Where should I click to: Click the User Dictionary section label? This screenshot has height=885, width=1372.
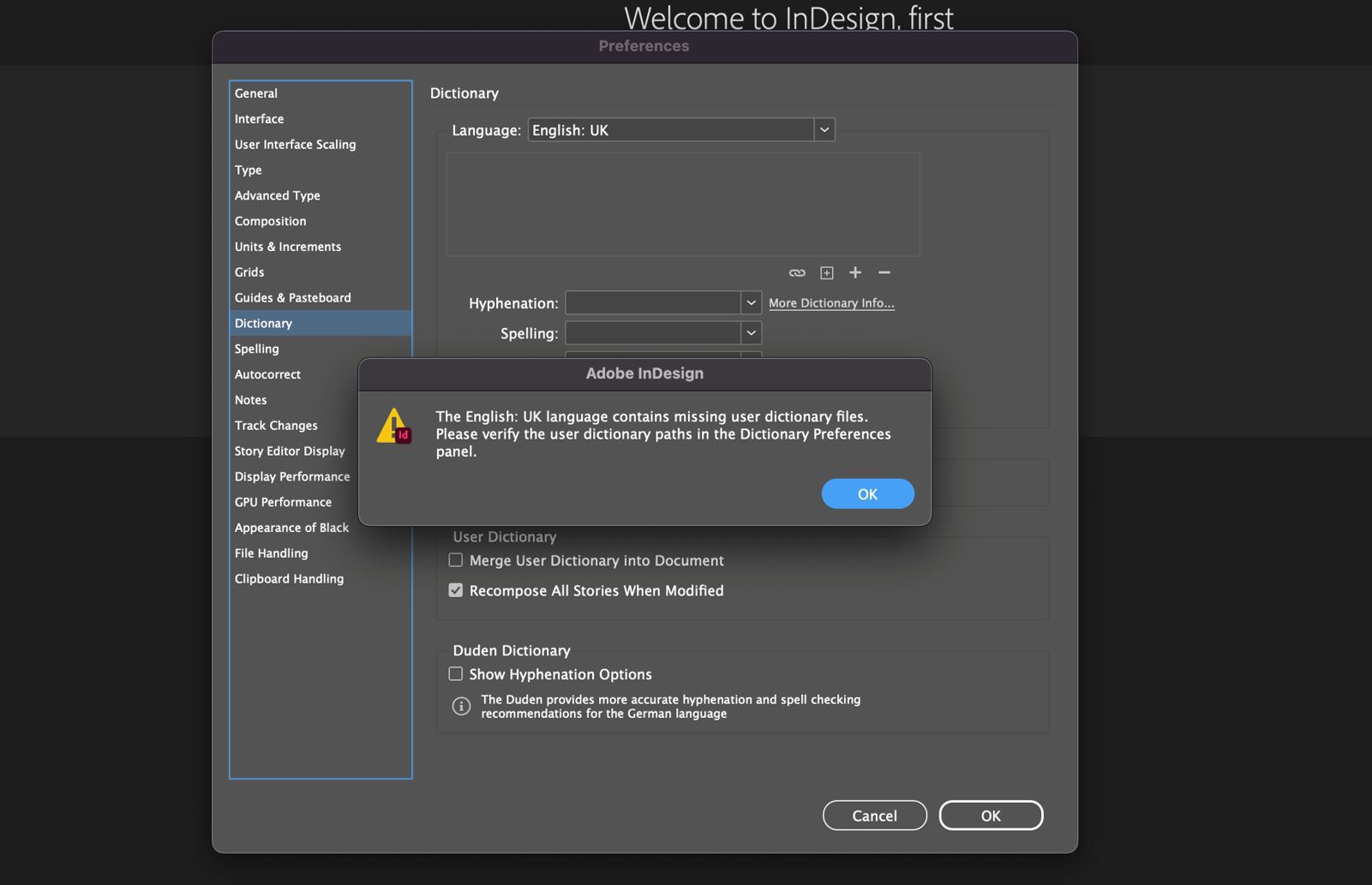(x=505, y=537)
